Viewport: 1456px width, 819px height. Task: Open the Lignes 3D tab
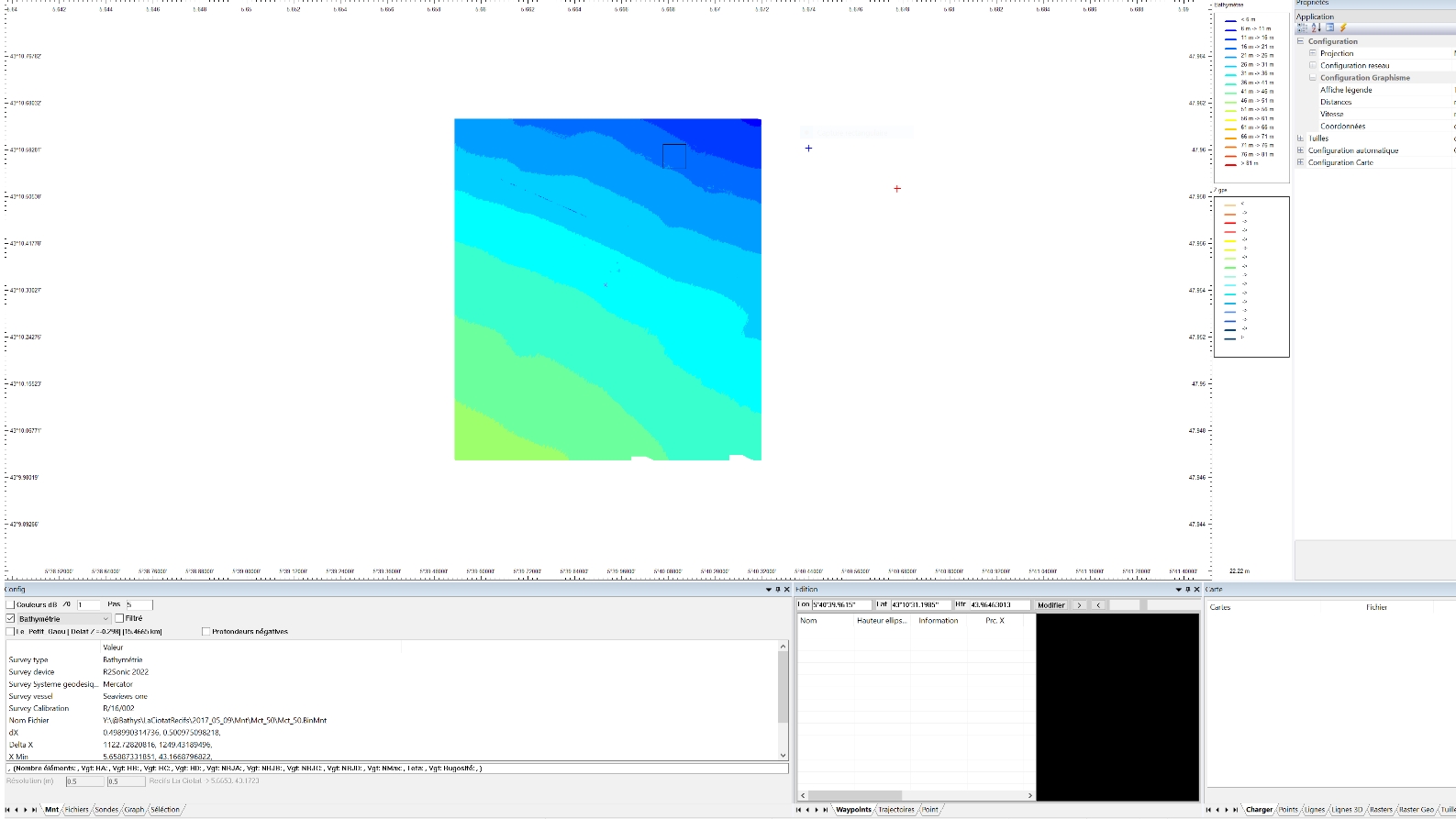tap(1347, 810)
